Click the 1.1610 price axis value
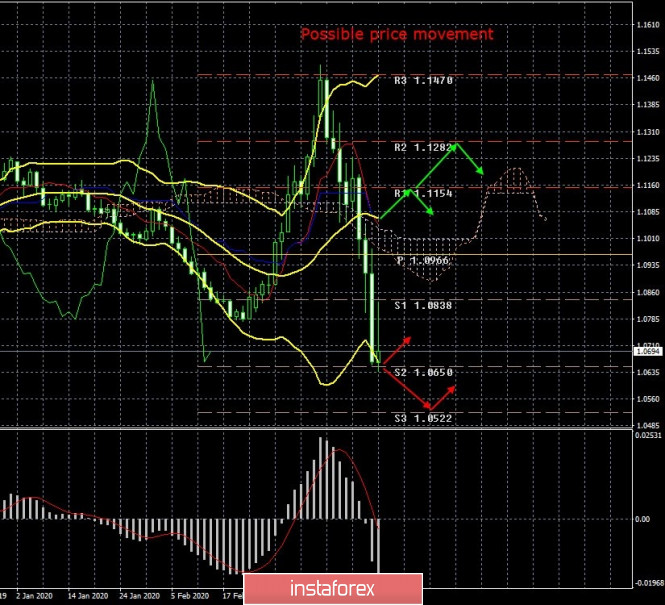The height and width of the screenshot is (605, 665). (x=648, y=25)
